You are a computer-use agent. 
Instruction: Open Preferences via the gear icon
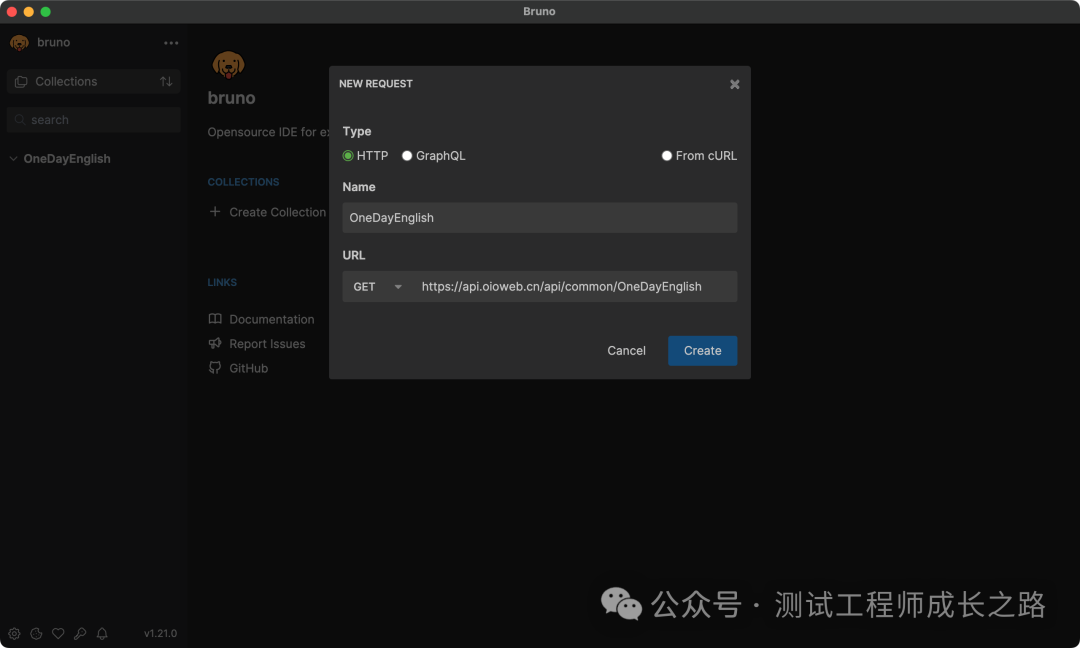click(x=14, y=634)
